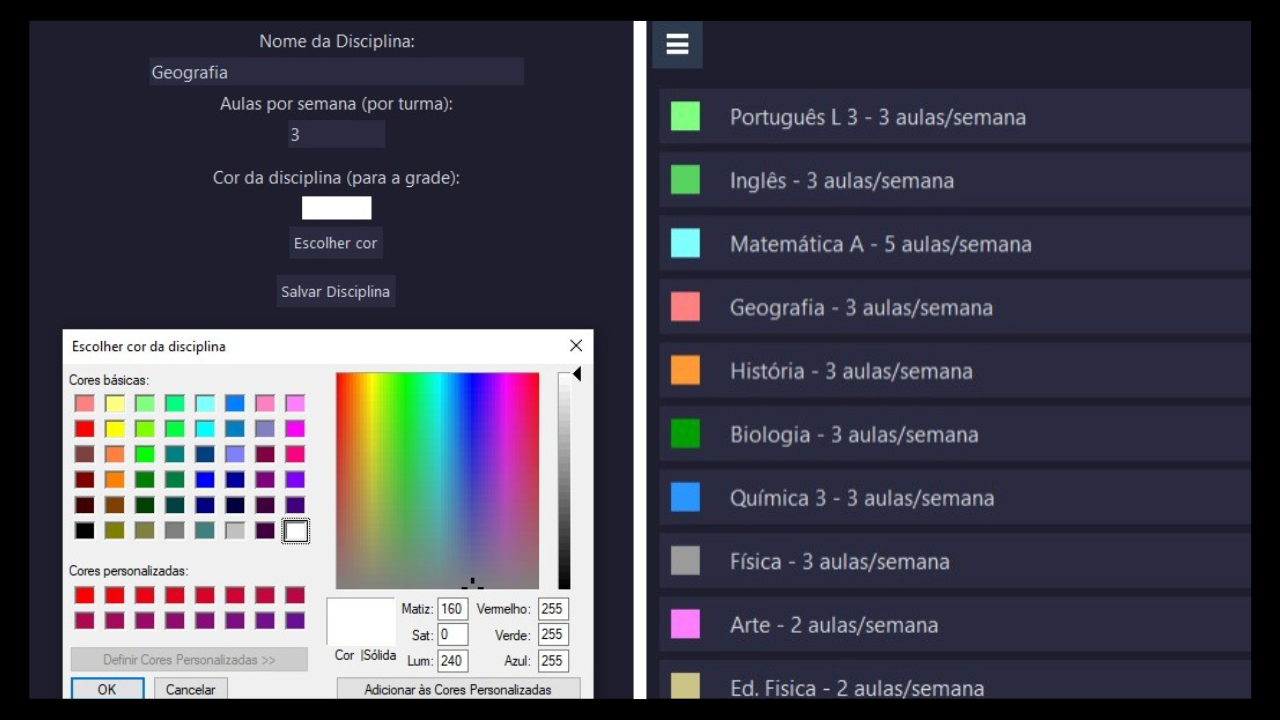The width and height of the screenshot is (1280, 720).
Task: Click the Nome da Disciplina field
Action: (336, 72)
